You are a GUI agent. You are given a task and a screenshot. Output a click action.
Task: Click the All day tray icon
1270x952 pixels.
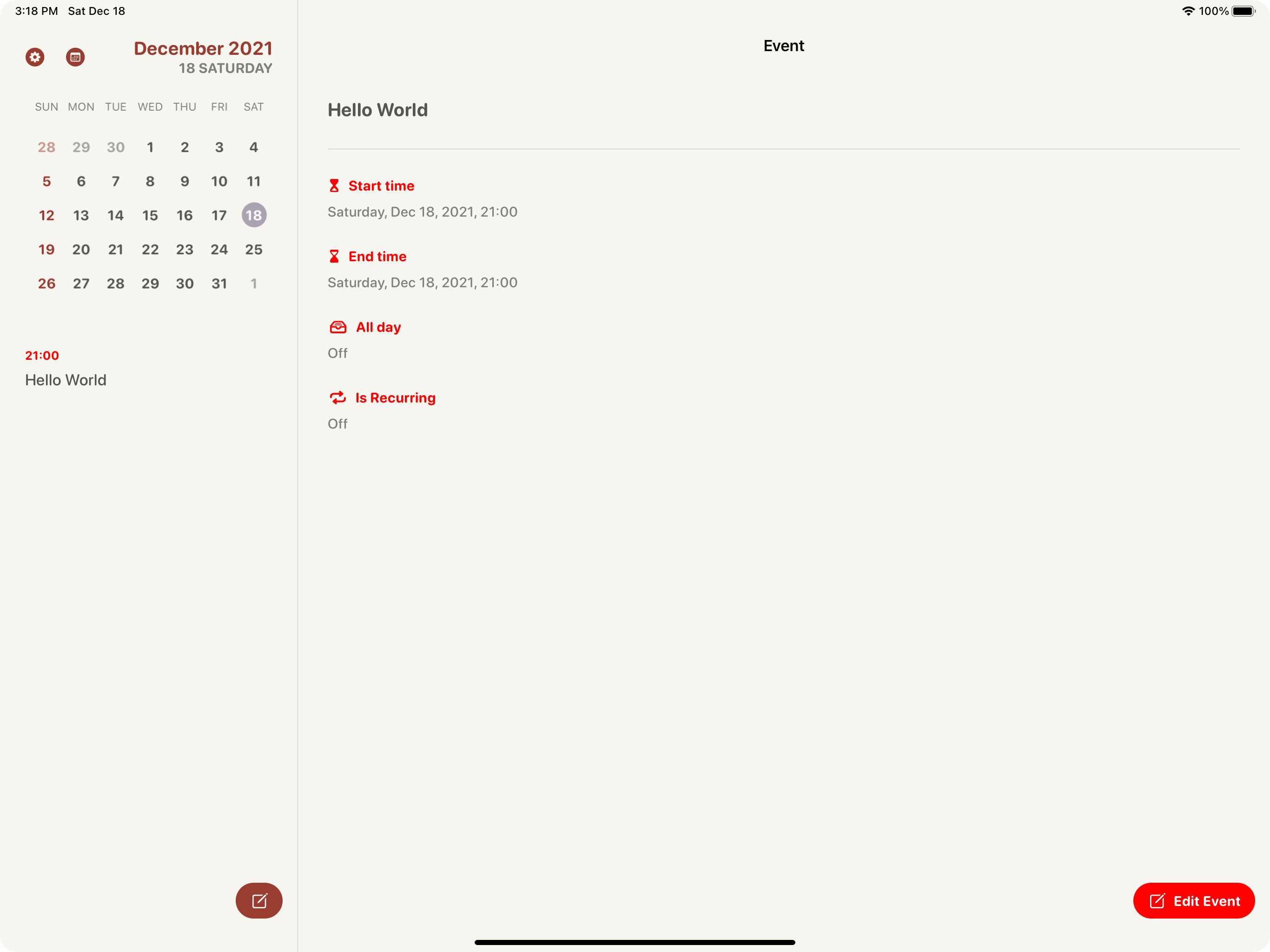click(337, 327)
